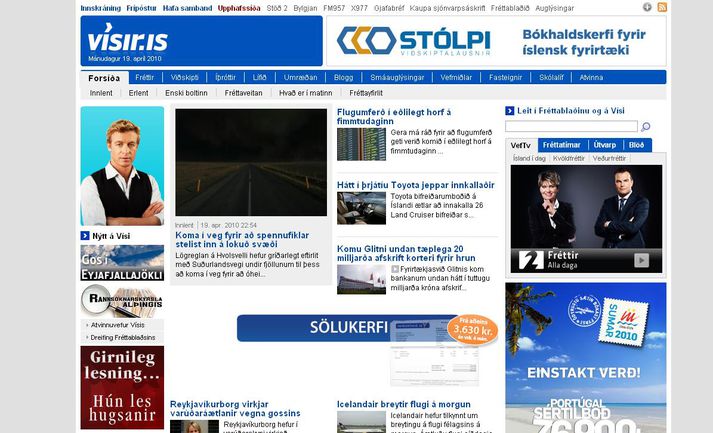
Task: Click the visir.is logo
Action: [128, 37]
